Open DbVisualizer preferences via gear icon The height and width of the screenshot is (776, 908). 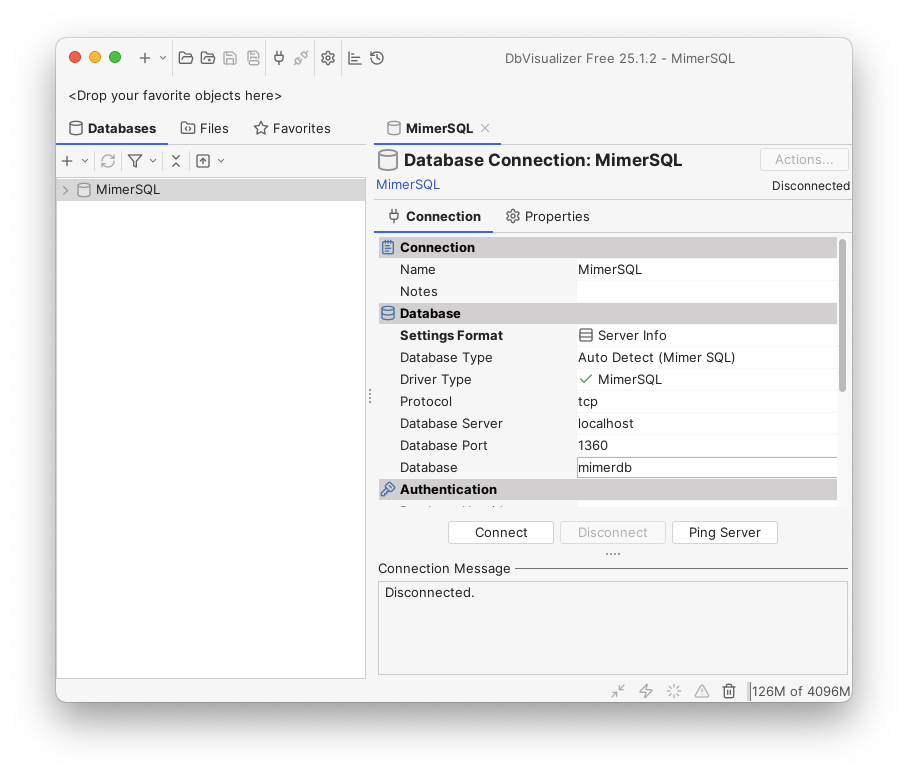[328, 57]
